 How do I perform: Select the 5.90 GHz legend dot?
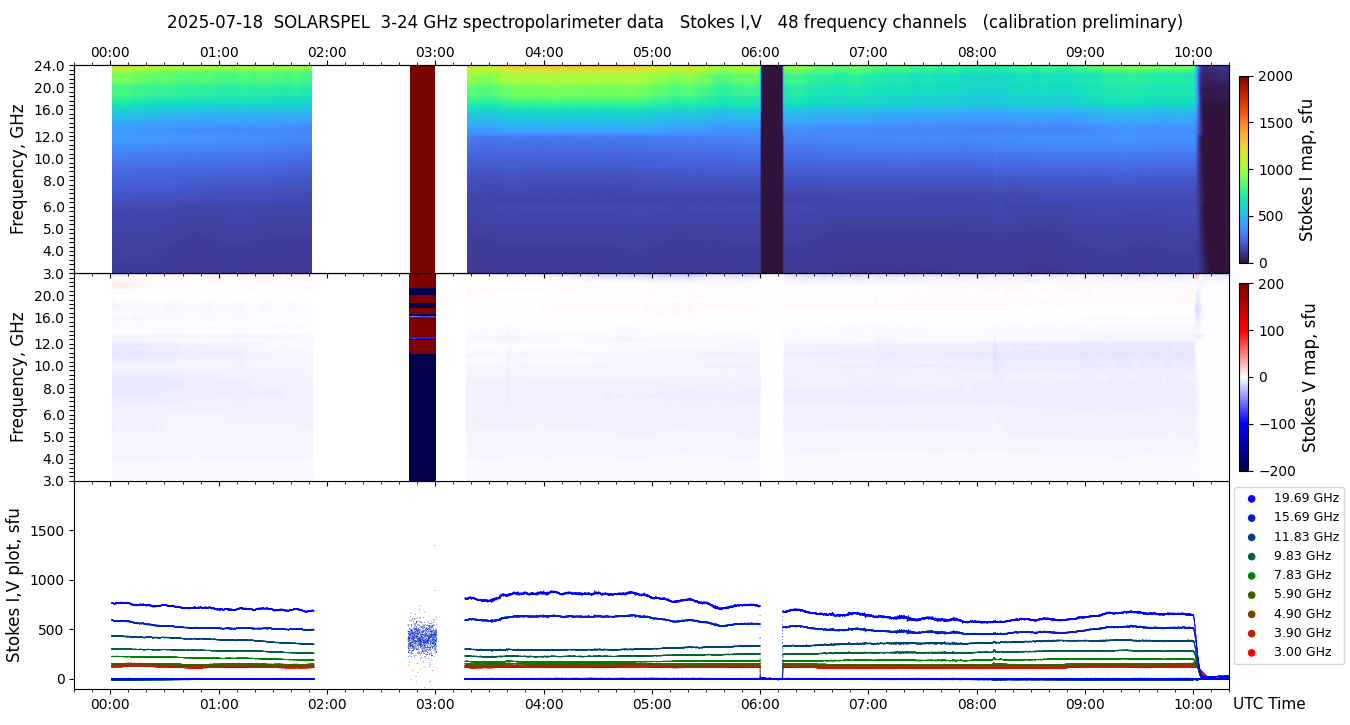(1251, 595)
